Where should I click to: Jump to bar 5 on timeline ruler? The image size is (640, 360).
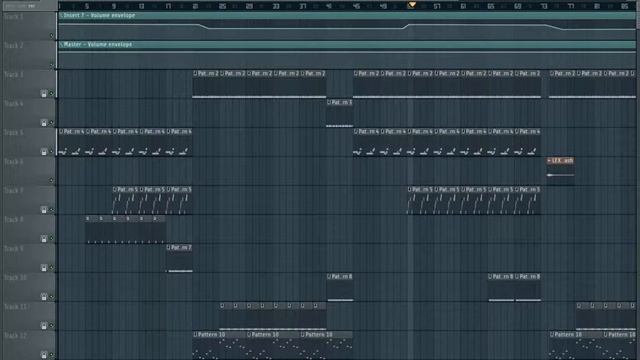click(x=87, y=6)
